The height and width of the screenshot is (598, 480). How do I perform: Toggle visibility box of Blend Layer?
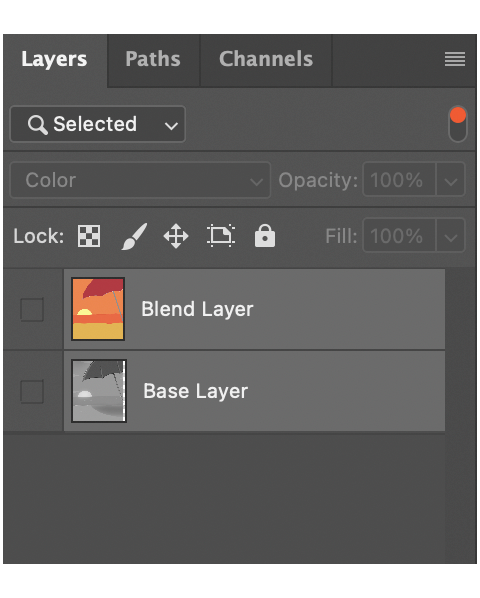[32, 309]
